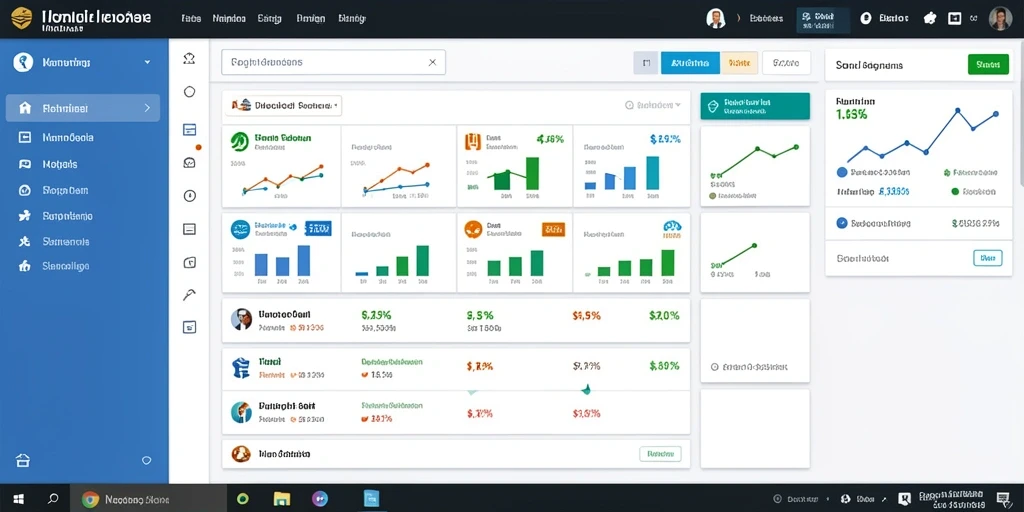Select the blue highlighted tab in the toolbar
Screen dimensions: 1024x512
(x=690, y=63)
